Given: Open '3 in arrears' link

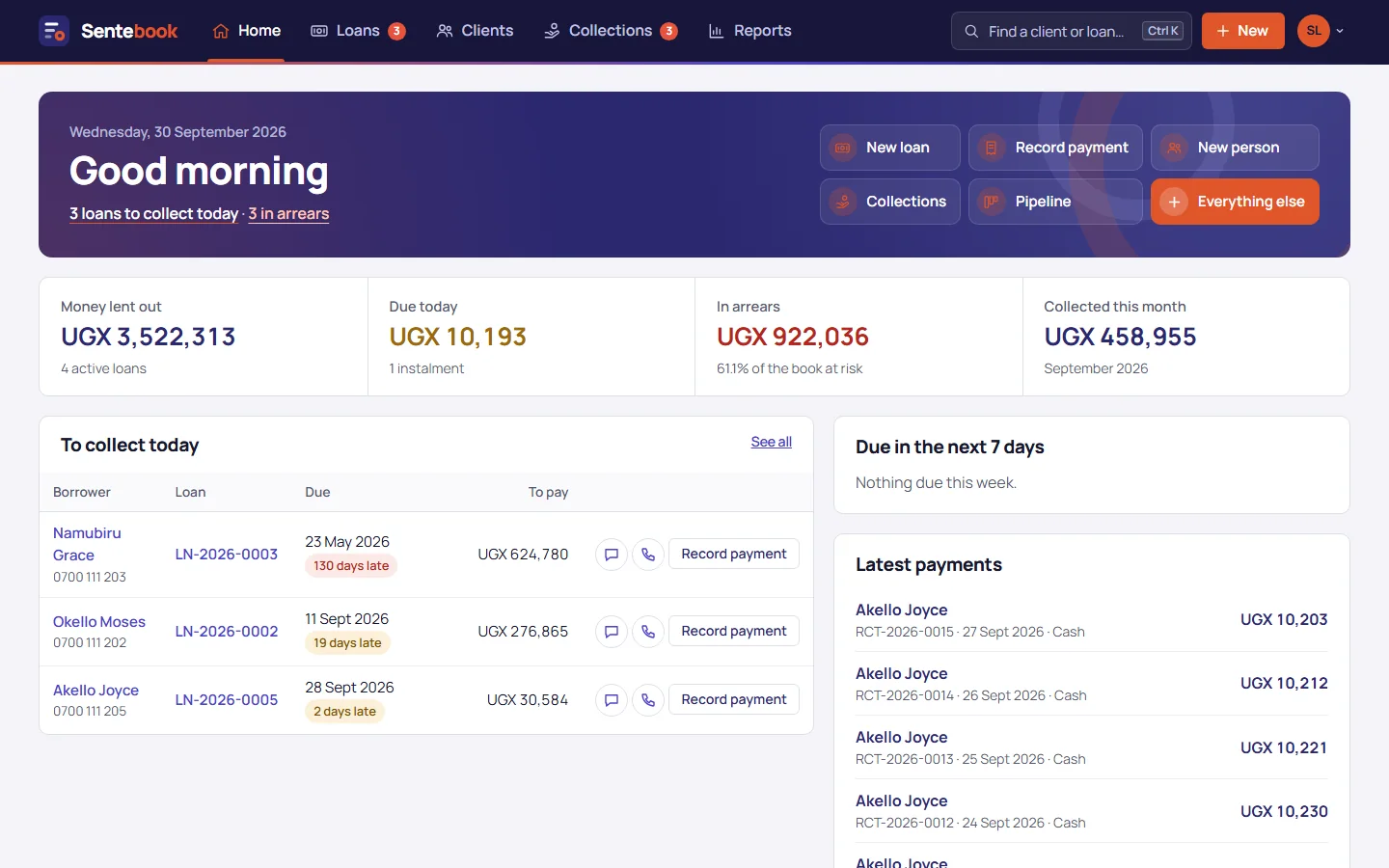Looking at the screenshot, I should 288,214.
